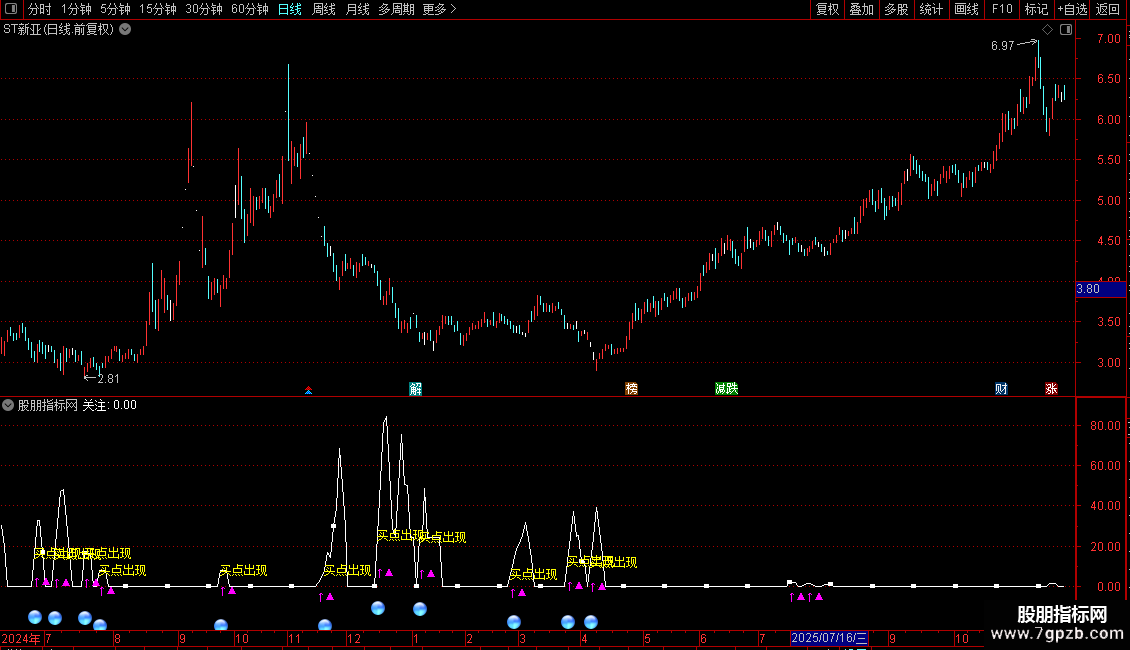This screenshot has width=1130, height=650.
Task: Open the 复权 adjustment options
Action: (827, 9)
